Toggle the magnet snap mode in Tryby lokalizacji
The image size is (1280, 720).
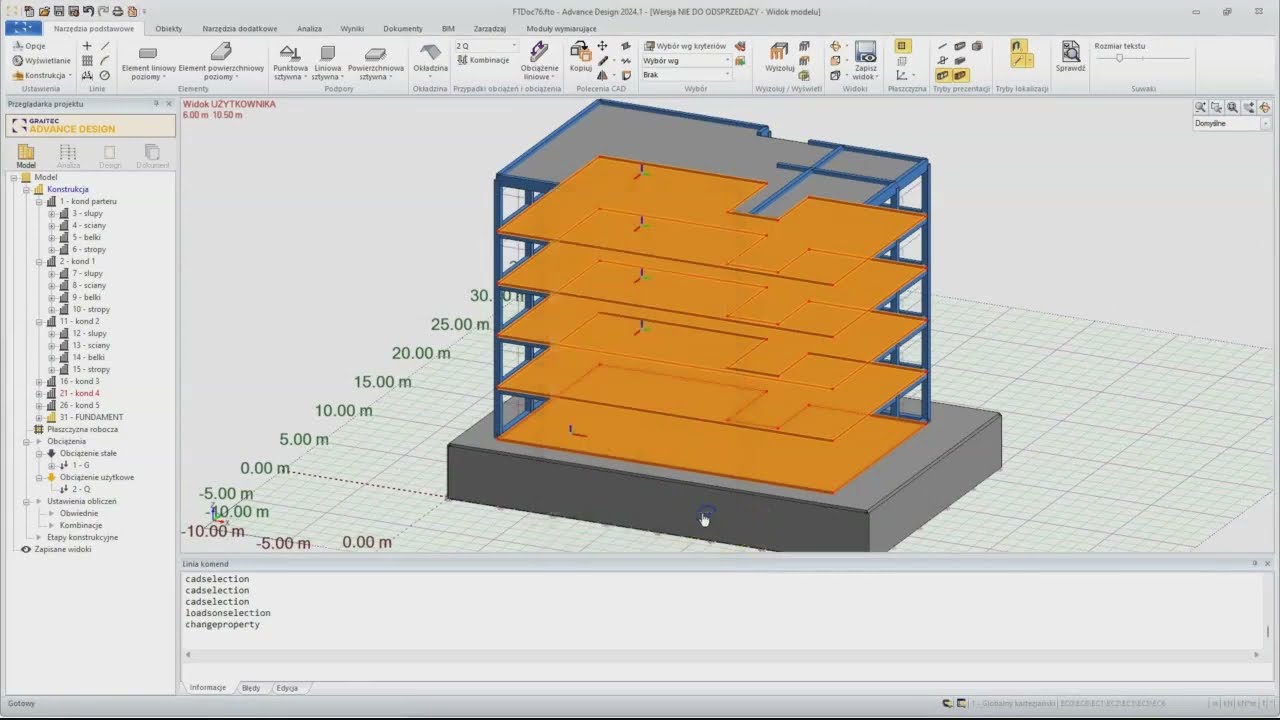pyautogui.click(x=1017, y=46)
